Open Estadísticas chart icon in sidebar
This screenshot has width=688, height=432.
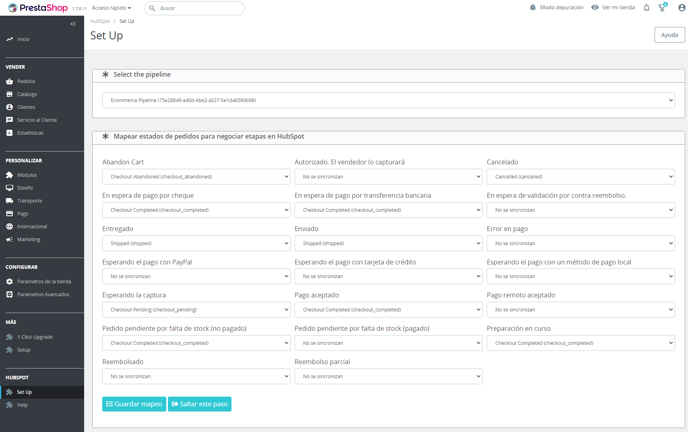coord(9,133)
